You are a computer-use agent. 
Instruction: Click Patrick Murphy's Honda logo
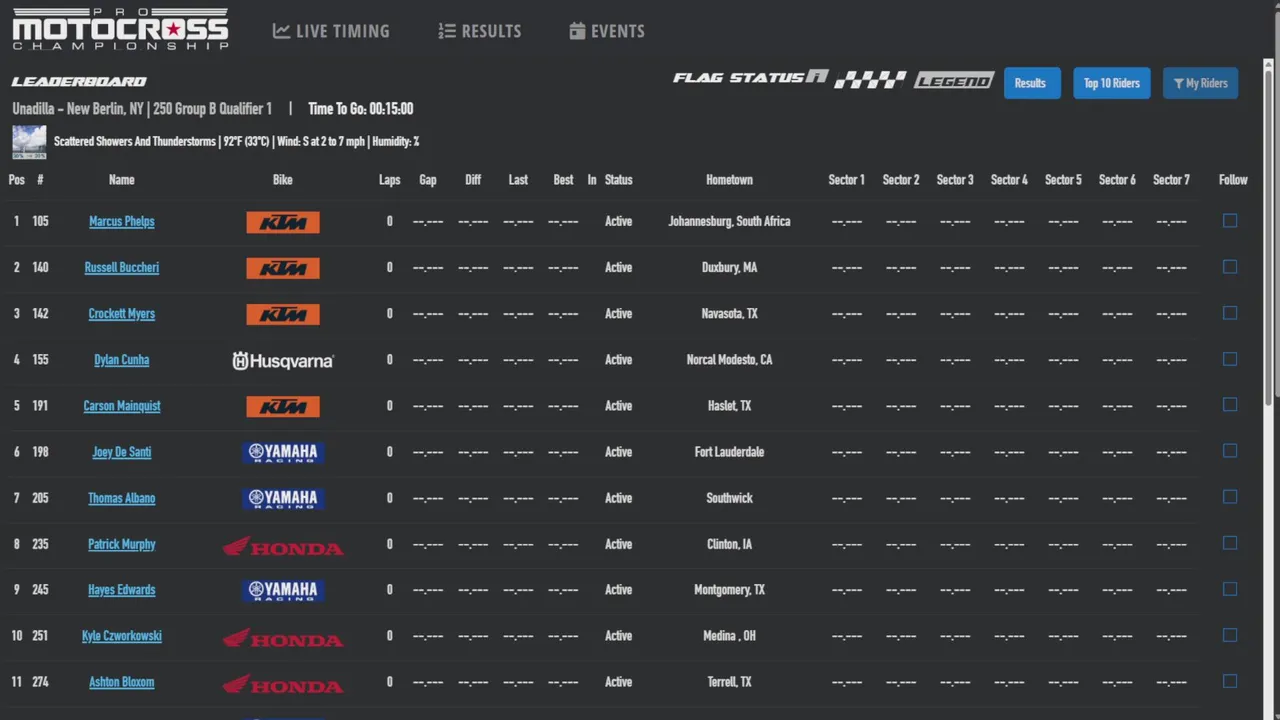[x=283, y=546]
